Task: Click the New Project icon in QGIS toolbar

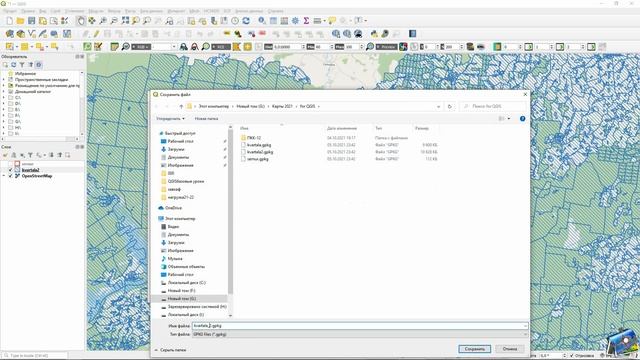Action: [x=9, y=21]
